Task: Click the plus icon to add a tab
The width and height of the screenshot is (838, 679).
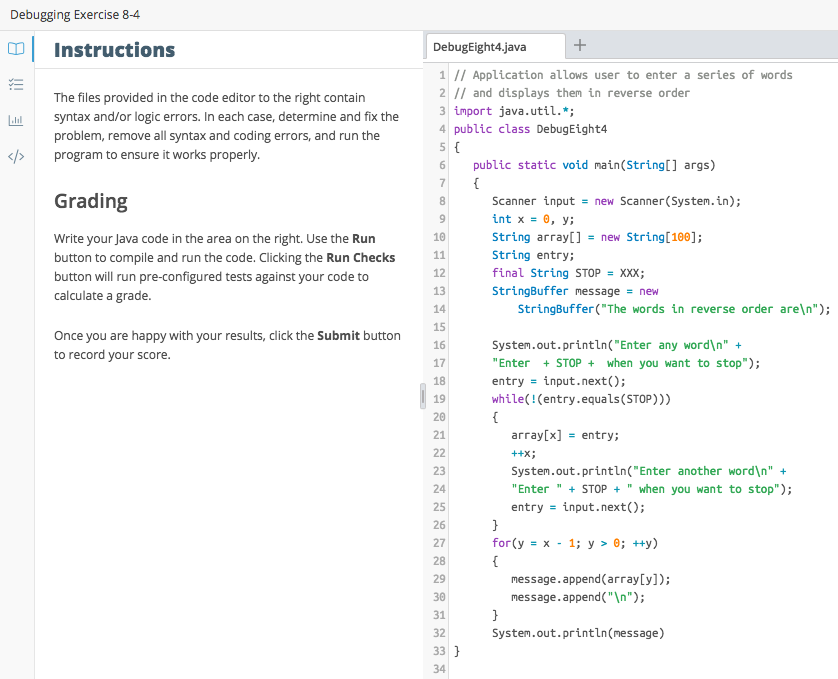Action: click(580, 45)
